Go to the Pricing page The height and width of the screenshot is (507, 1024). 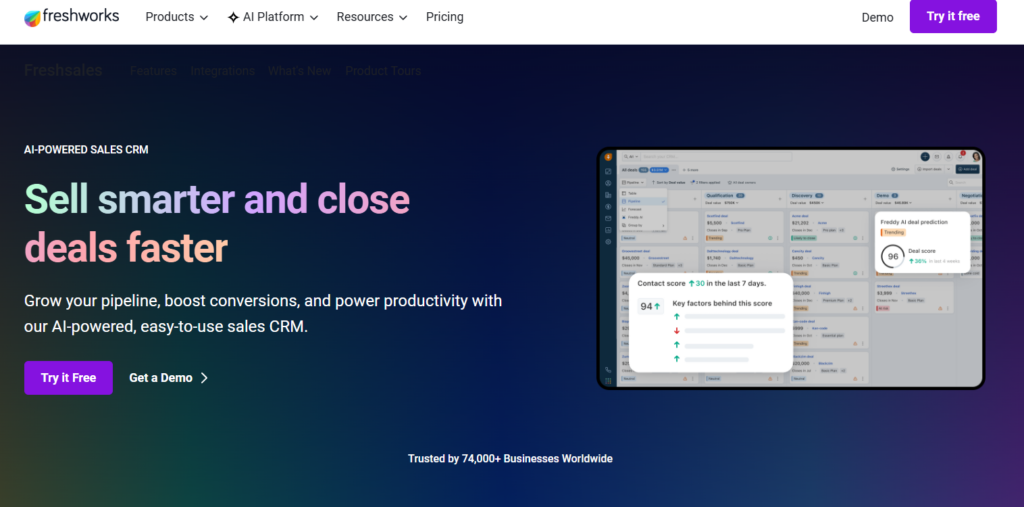445,17
